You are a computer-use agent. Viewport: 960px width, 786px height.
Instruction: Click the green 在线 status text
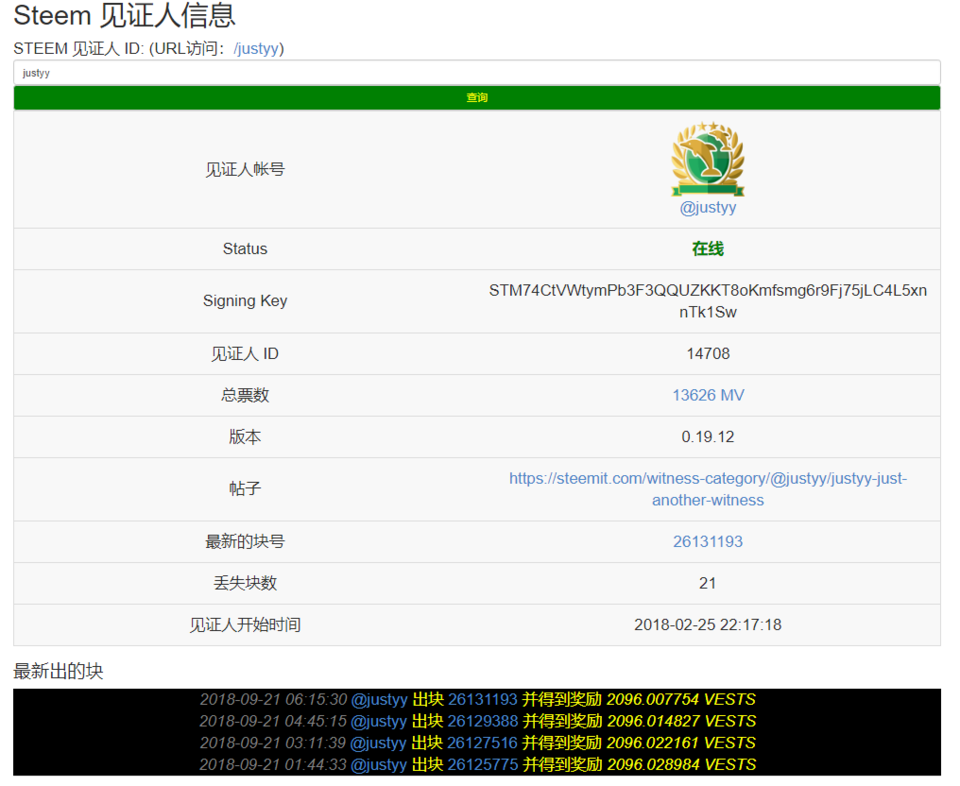(x=708, y=249)
